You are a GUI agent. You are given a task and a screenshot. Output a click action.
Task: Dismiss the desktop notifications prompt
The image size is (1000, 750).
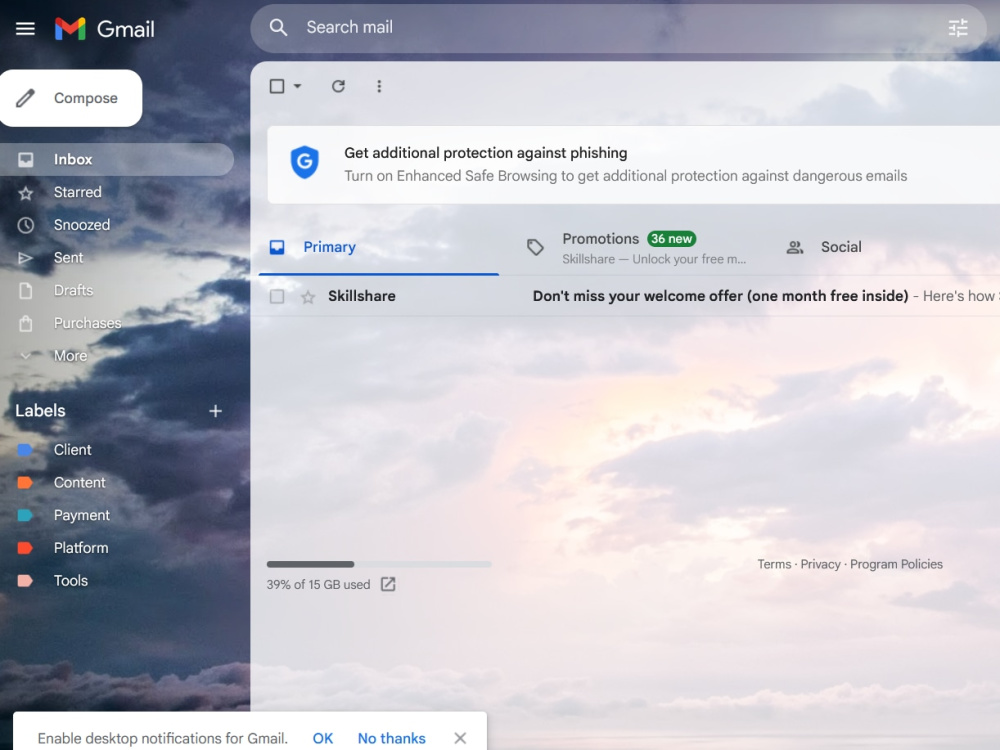click(x=460, y=738)
